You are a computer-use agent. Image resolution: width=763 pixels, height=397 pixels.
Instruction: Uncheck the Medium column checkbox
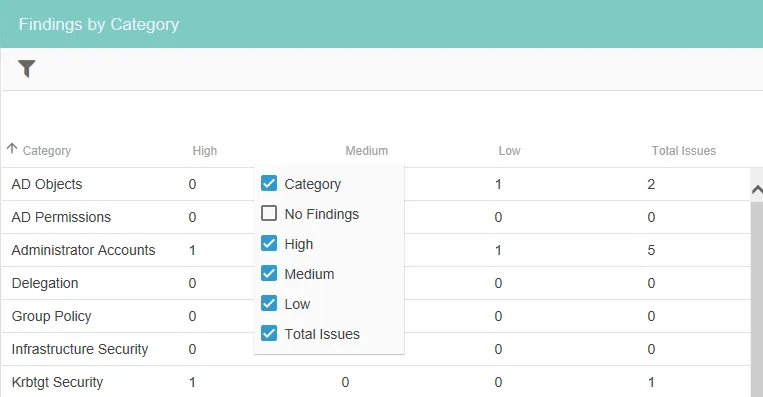click(269, 273)
